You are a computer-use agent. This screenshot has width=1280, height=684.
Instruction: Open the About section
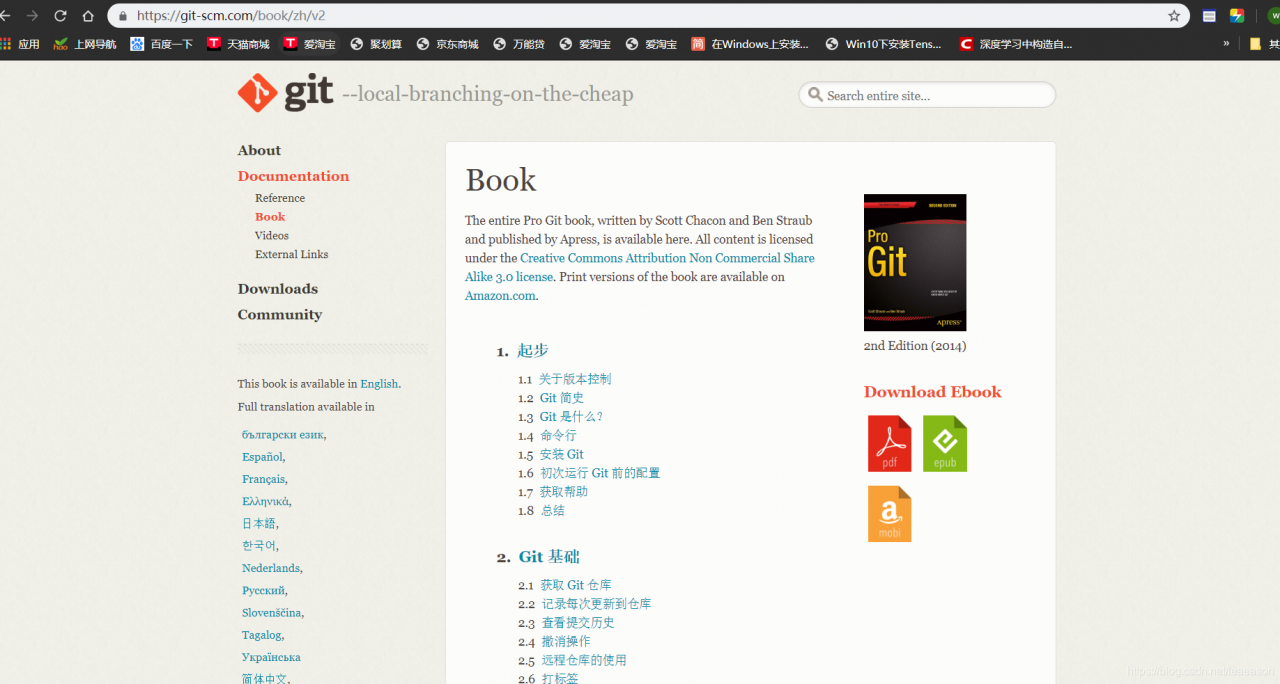tap(259, 150)
